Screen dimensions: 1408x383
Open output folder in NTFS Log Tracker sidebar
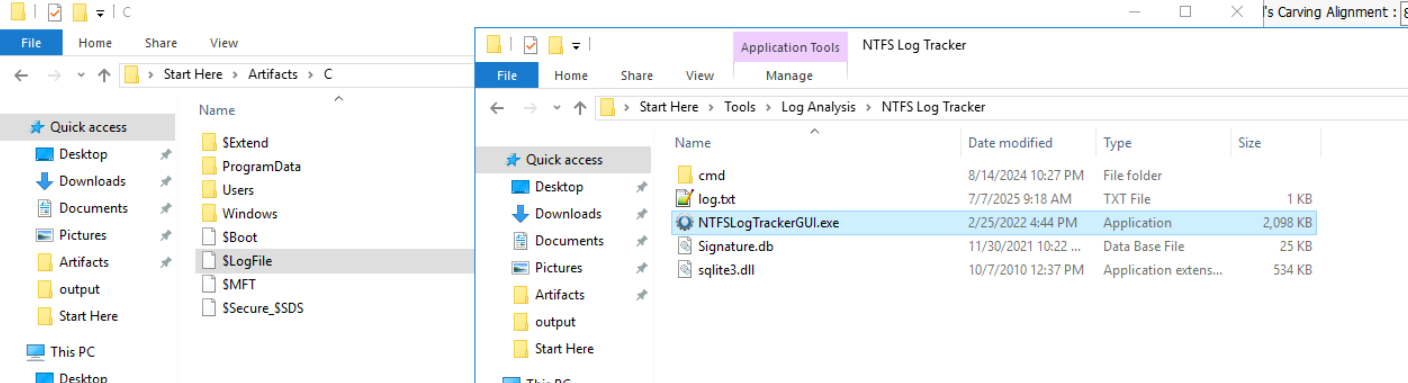point(555,322)
